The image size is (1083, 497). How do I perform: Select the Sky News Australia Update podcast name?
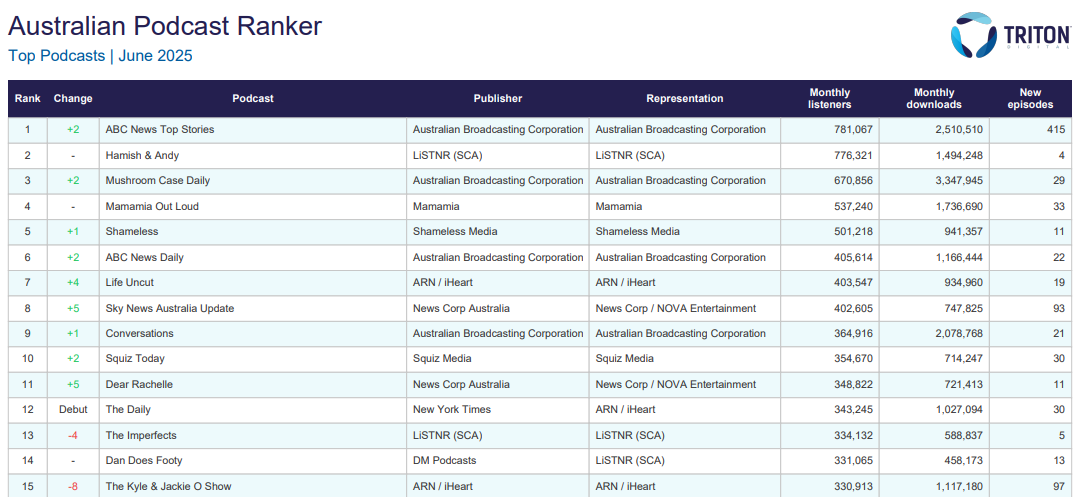click(x=170, y=309)
